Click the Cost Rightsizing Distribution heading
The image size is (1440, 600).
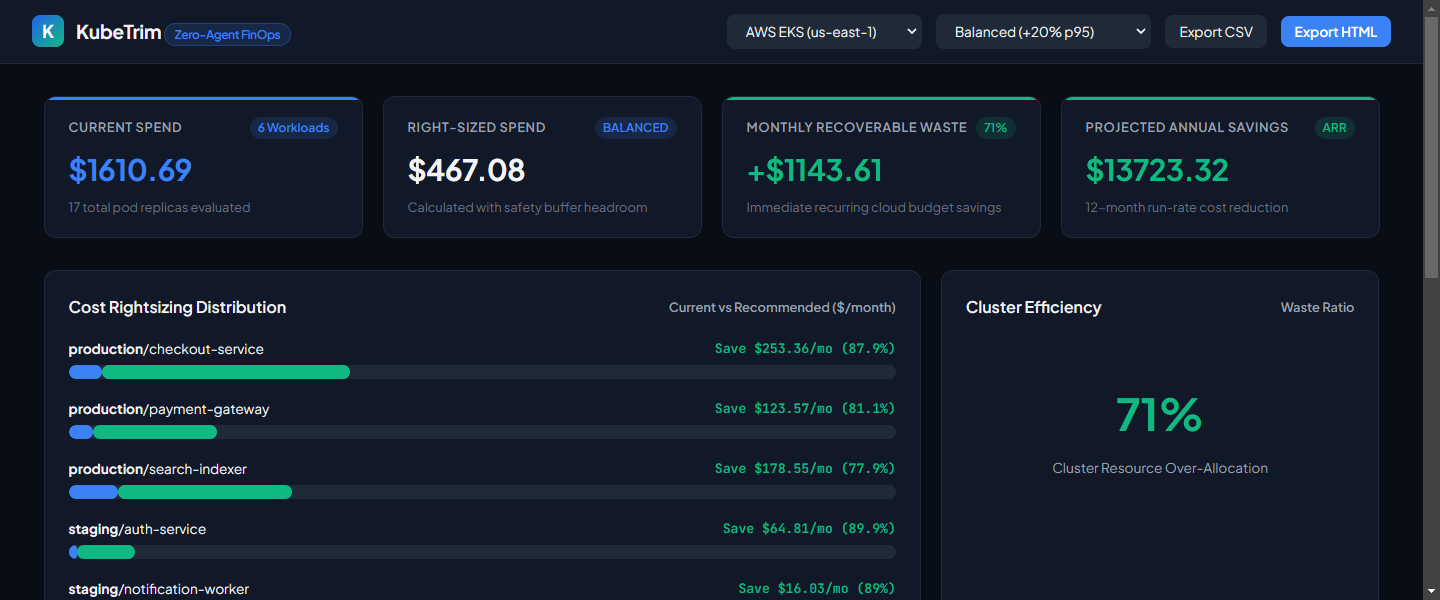pyautogui.click(x=177, y=307)
